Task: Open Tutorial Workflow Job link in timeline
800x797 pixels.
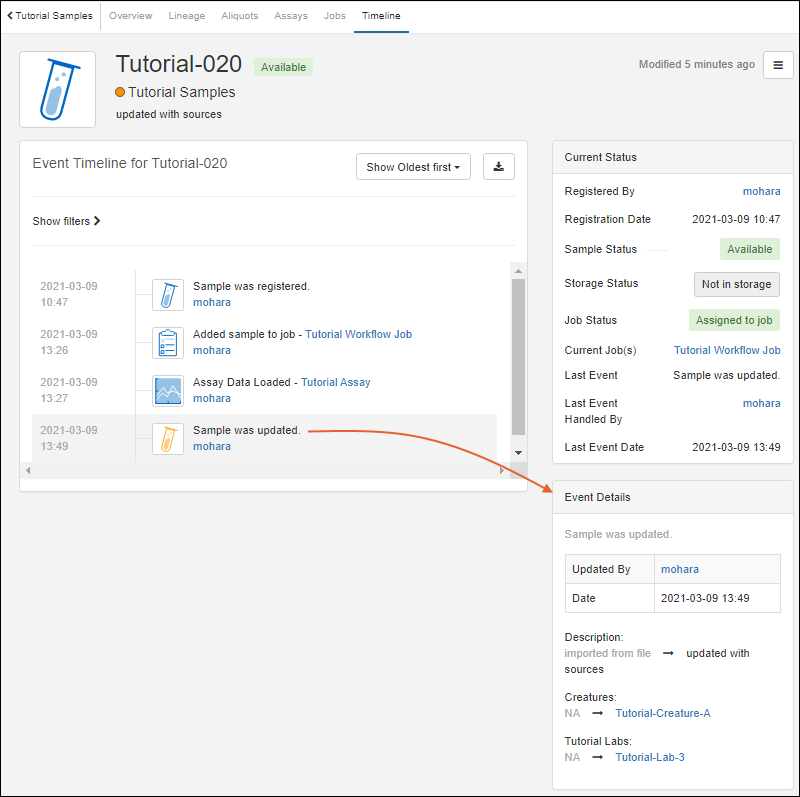Action: (358, 334)
